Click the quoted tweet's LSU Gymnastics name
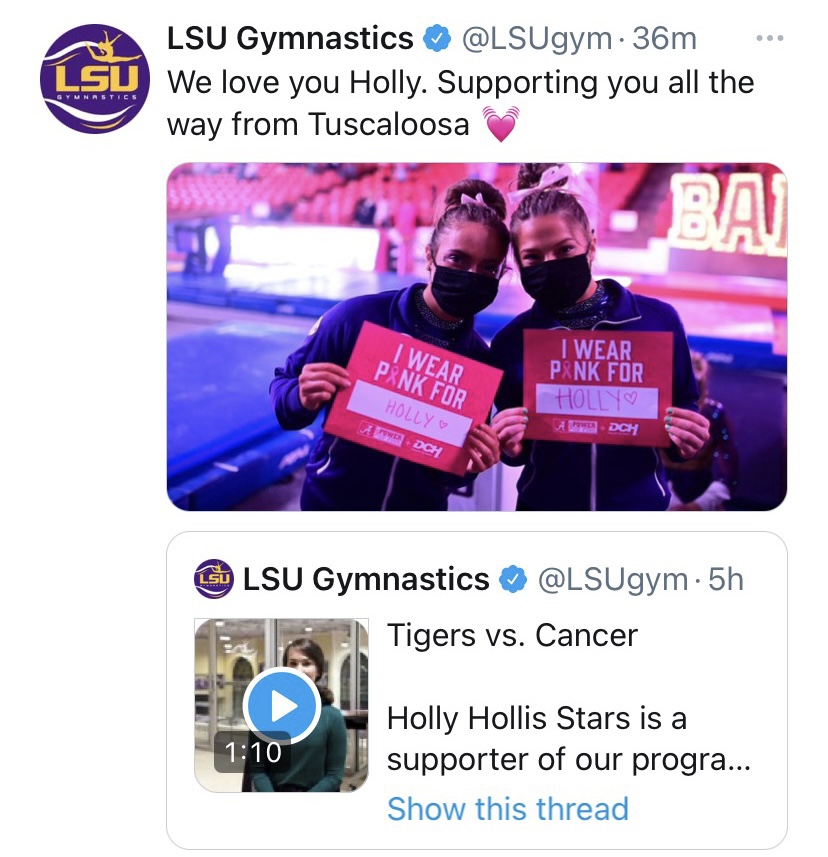Screen dimensions: 828x857 (366, 579)
